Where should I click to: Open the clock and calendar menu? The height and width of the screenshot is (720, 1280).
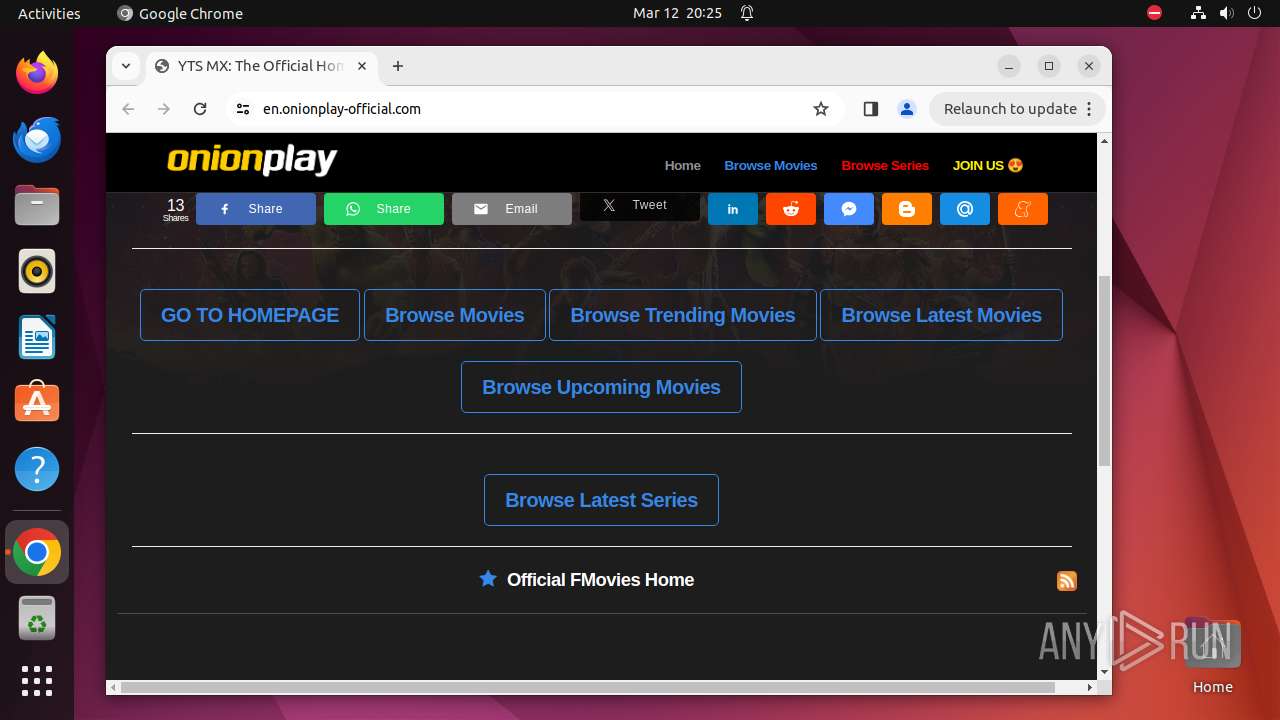(677, 13)
